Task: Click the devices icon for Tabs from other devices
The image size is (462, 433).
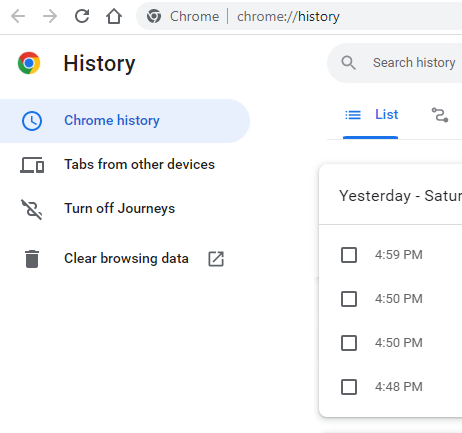Action: coord(32,165)
